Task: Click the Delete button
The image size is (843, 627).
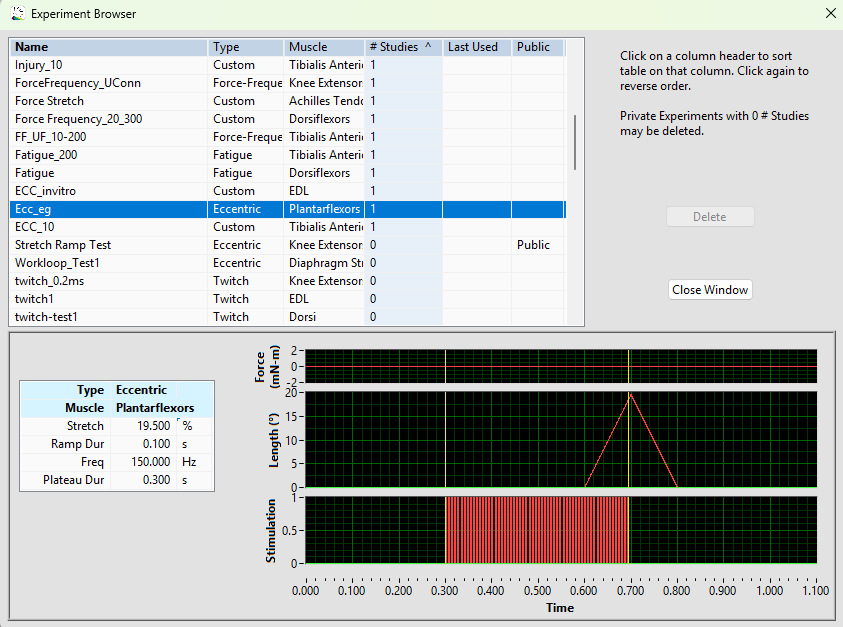Action: coord(710,216)
